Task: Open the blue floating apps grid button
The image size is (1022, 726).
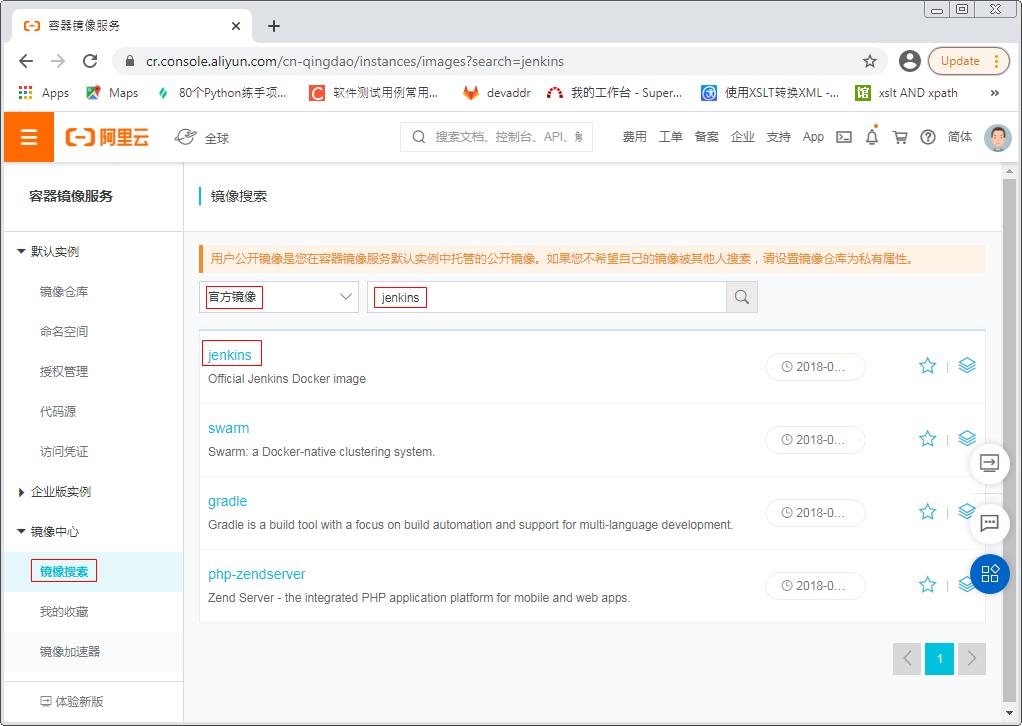Action: click(x=989, y=574)
